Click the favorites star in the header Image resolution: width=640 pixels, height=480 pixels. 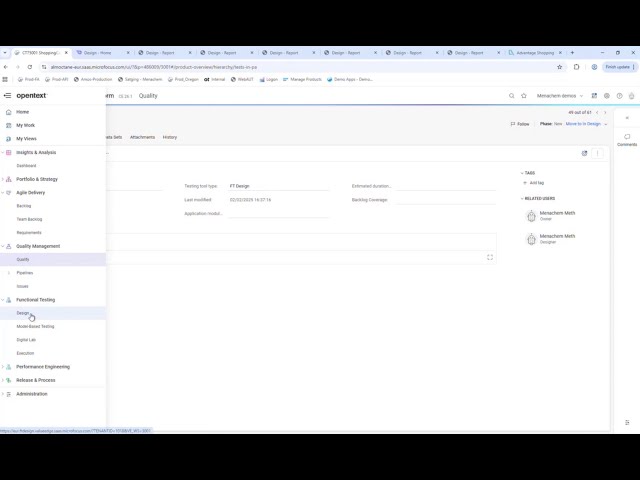[x=524, y=96]
